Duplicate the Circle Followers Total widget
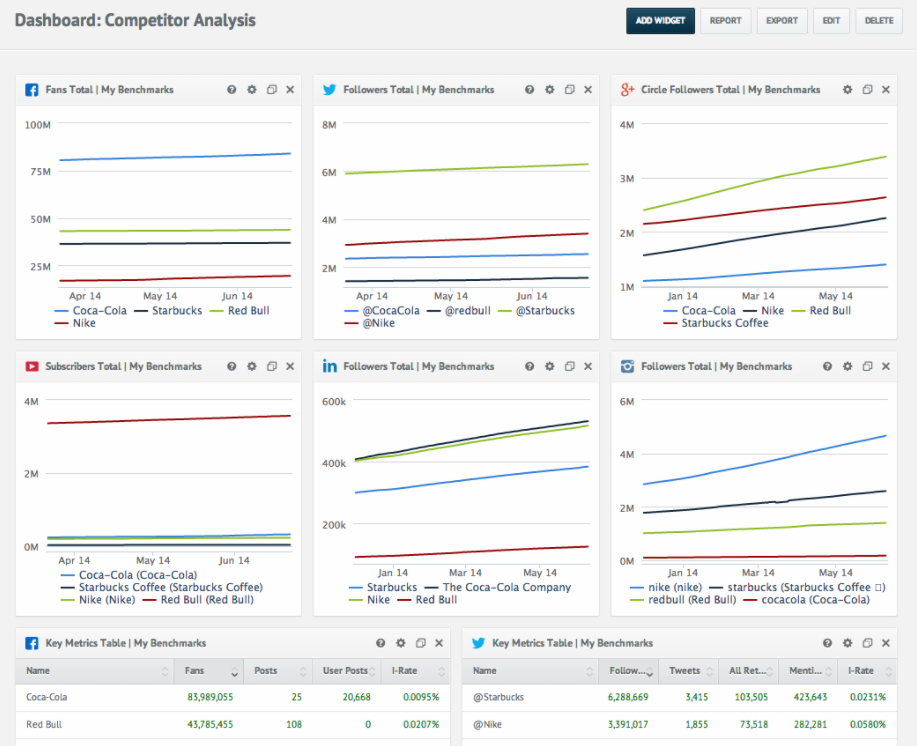917x746 pixels. (867, 89)
